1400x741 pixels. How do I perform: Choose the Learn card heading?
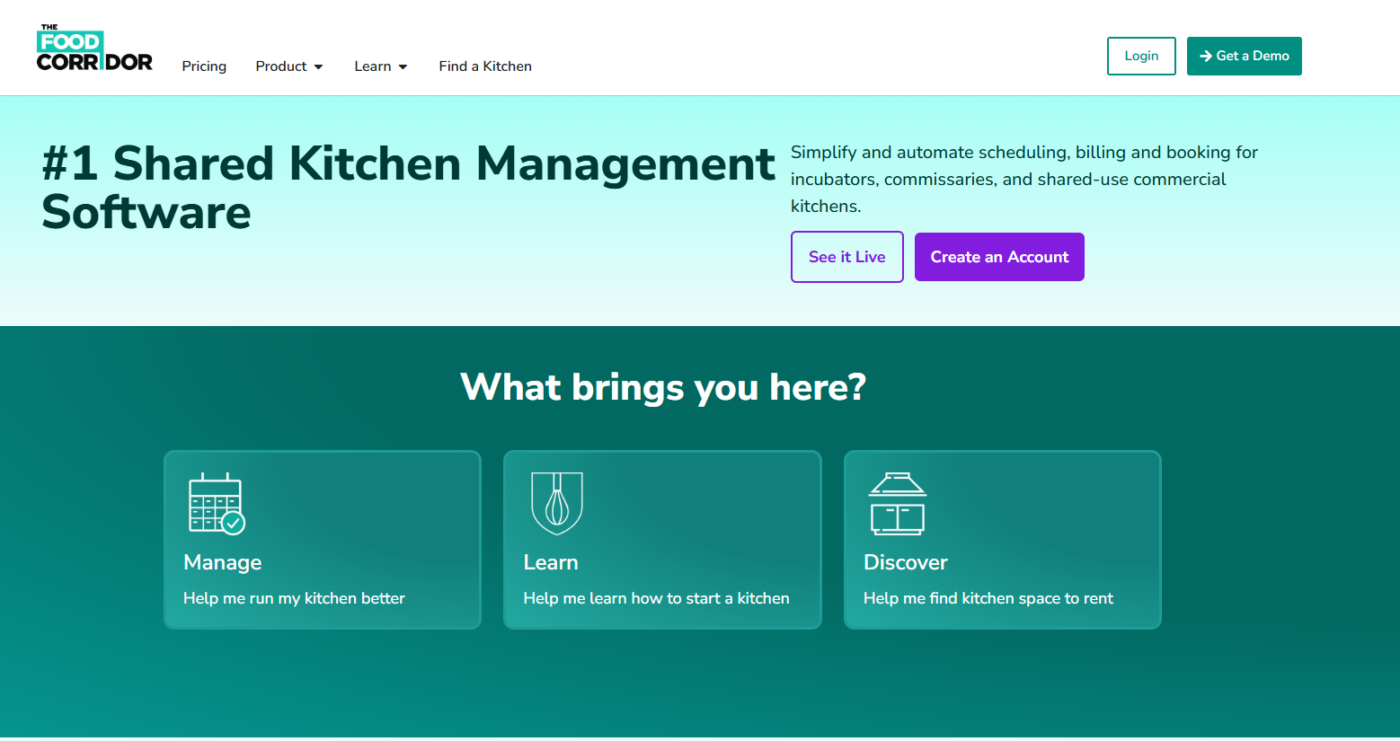coord(550,562)
